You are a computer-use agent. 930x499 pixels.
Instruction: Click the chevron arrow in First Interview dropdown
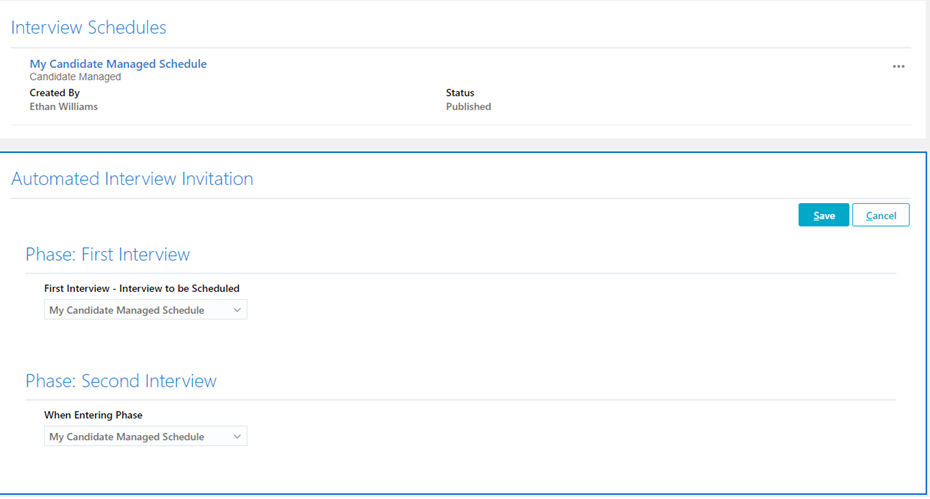[x=237, y=310]
